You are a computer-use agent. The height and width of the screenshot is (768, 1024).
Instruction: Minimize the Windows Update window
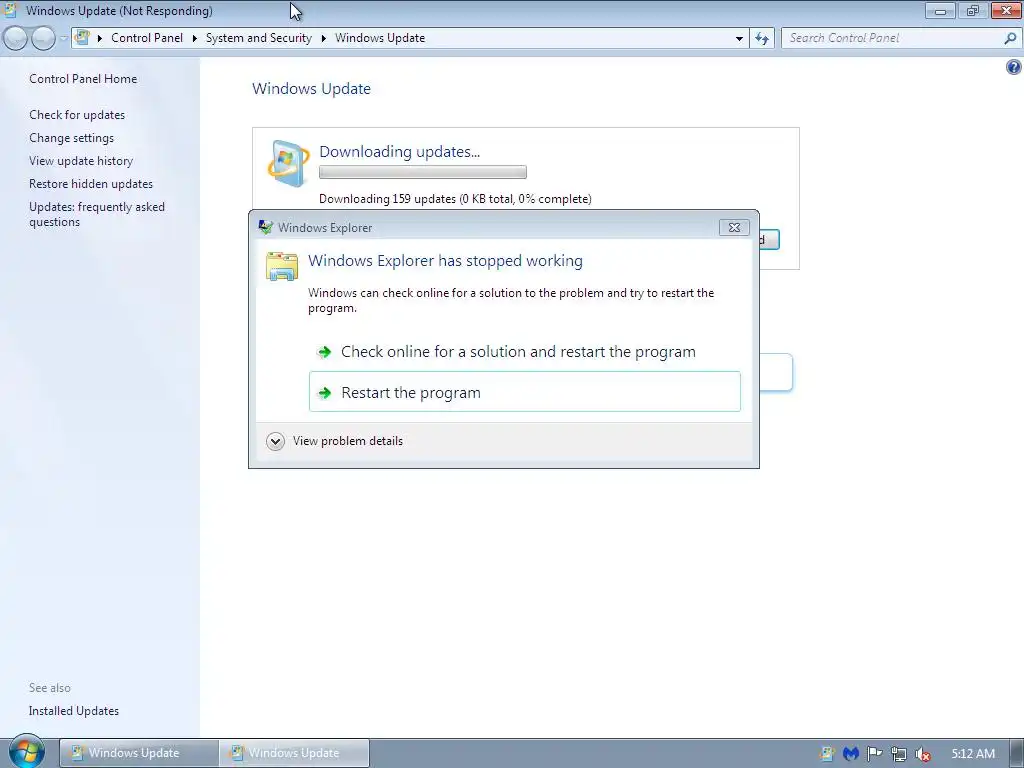[940, 10]
